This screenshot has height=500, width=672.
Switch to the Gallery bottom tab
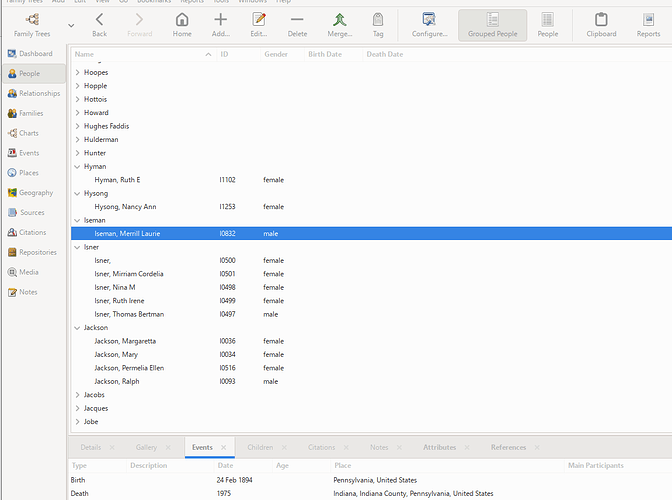tap(146, 447)
